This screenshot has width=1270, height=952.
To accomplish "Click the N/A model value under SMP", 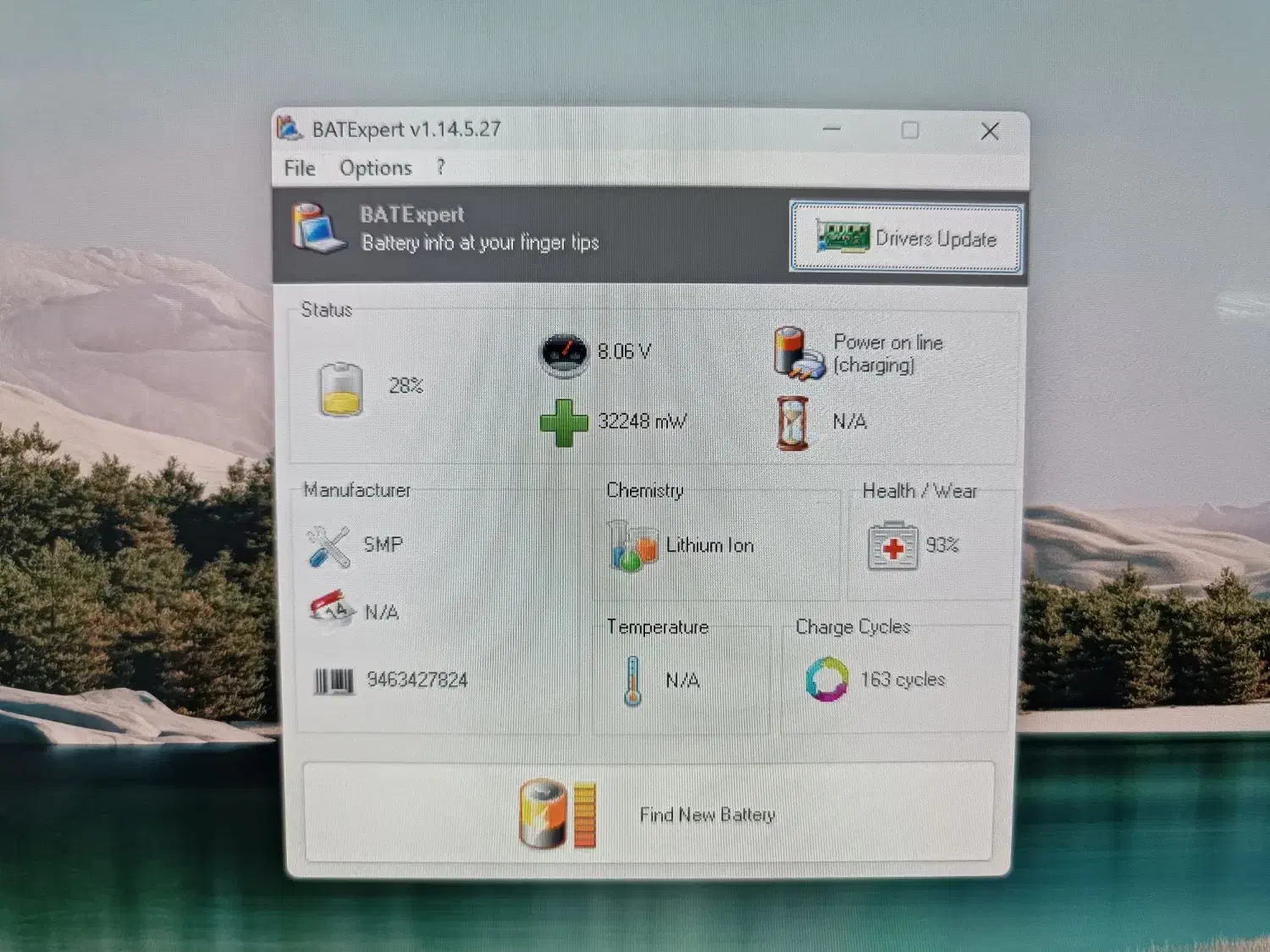I will [381, 612].
